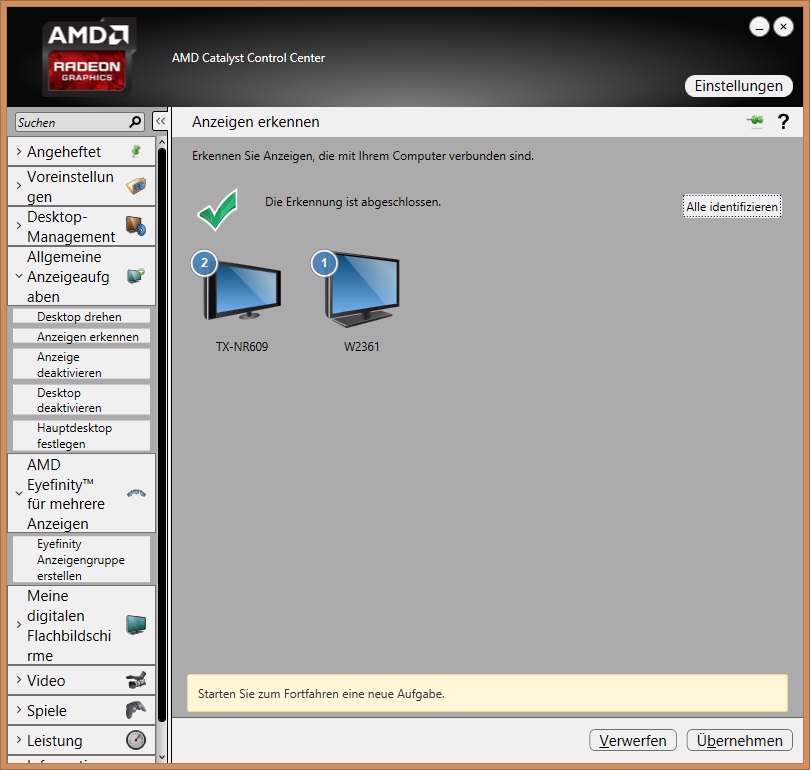810x770 pixels.
Task: Click the TX-NR609 label text
Action: 242,347
